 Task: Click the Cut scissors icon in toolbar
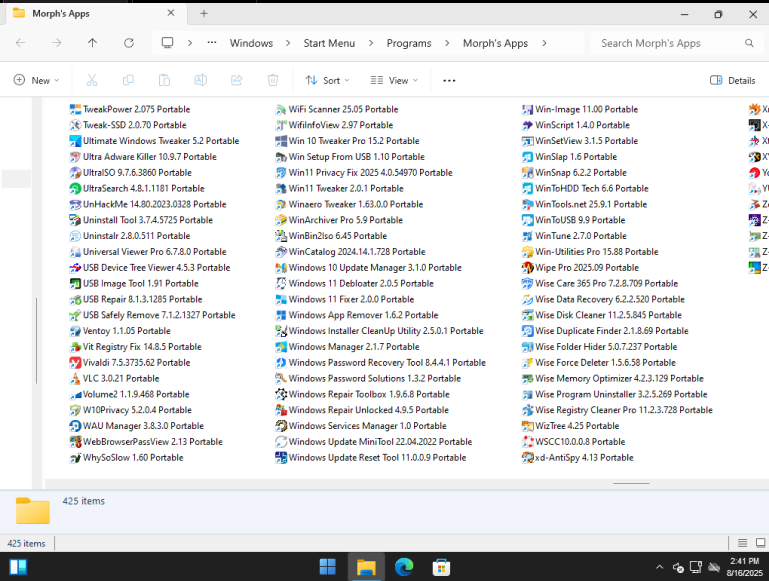92,80
